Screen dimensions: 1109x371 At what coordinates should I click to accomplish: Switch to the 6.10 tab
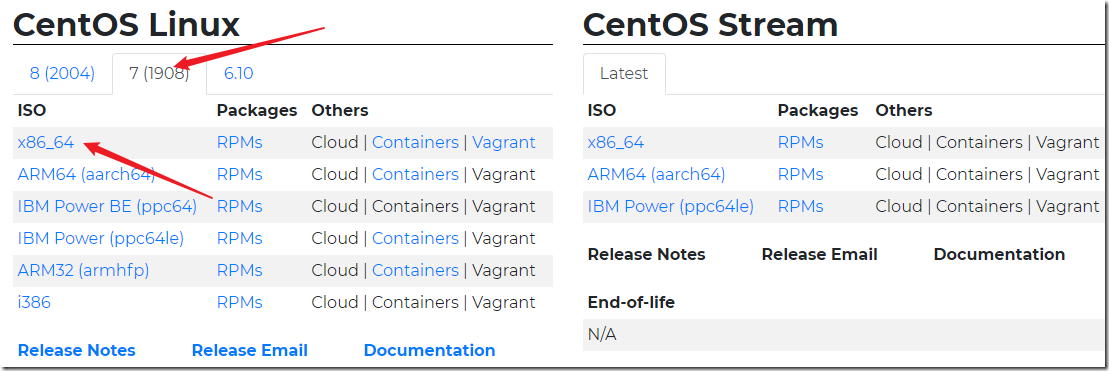pyautogui.click(x=238, y=73)
